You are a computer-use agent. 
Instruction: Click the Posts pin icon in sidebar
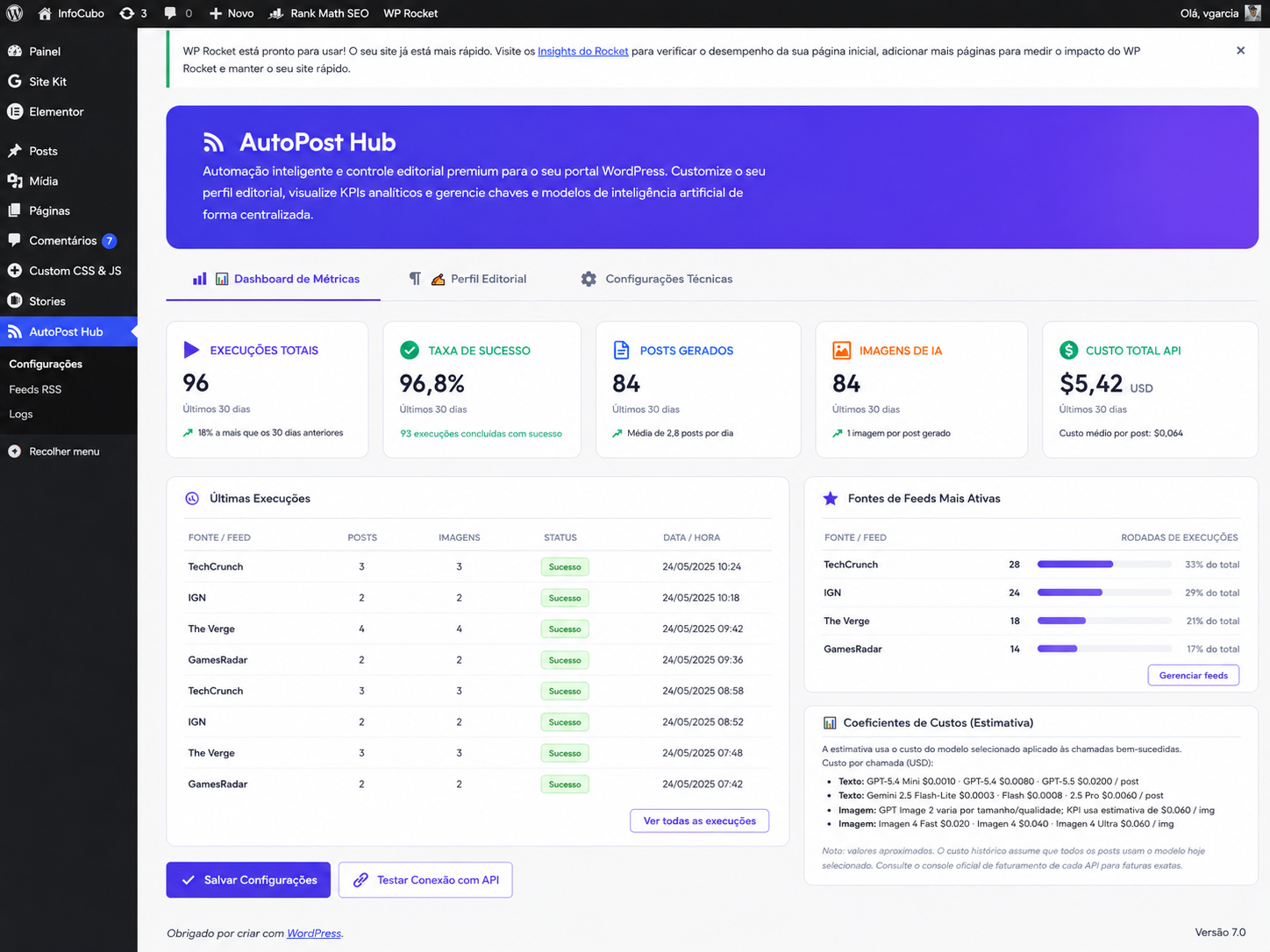click(15, 151)
